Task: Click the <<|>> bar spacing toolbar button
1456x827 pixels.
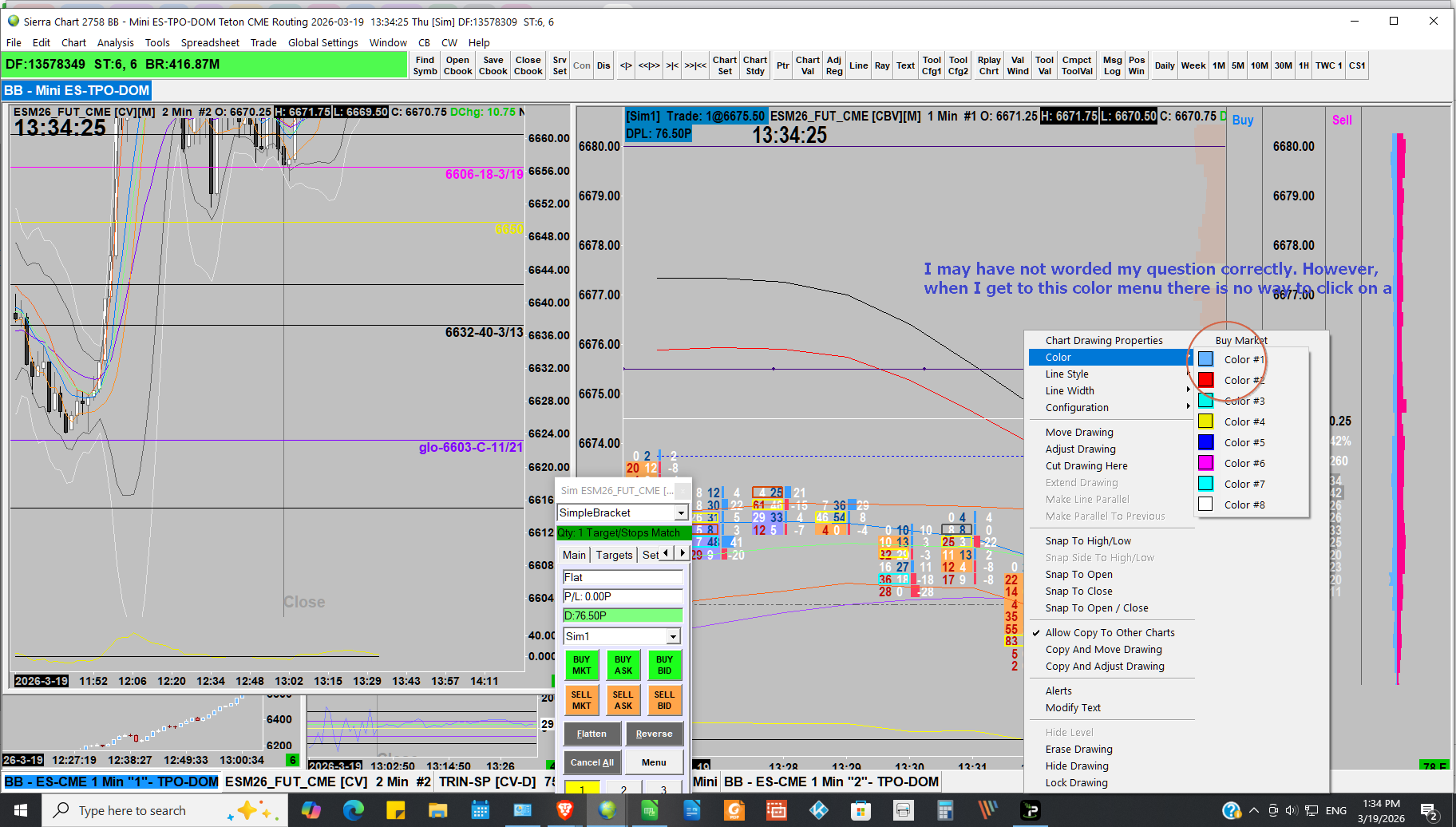Action: click(649, 65)
